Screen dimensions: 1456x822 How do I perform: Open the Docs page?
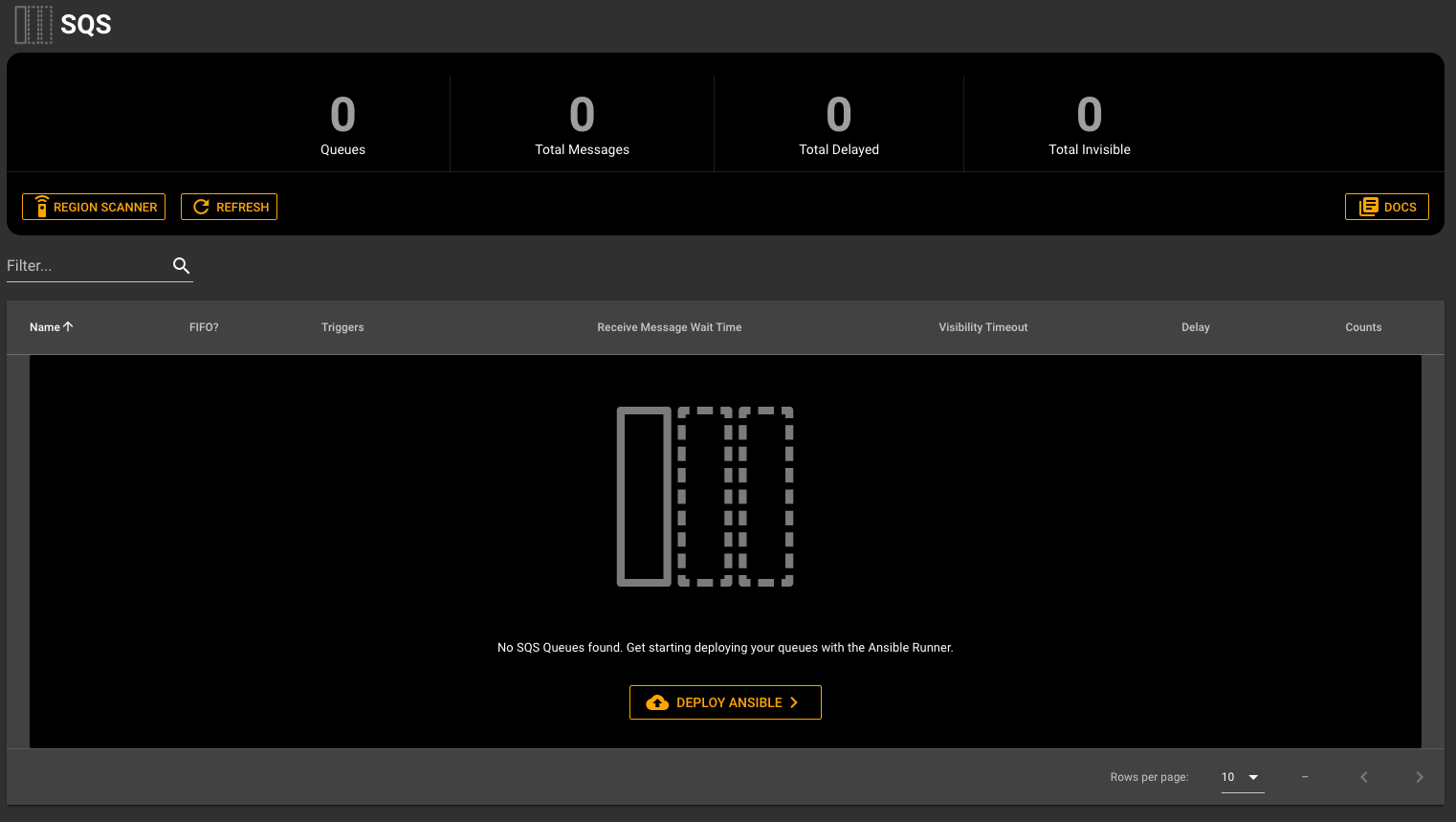click(x=1386, y=207)
